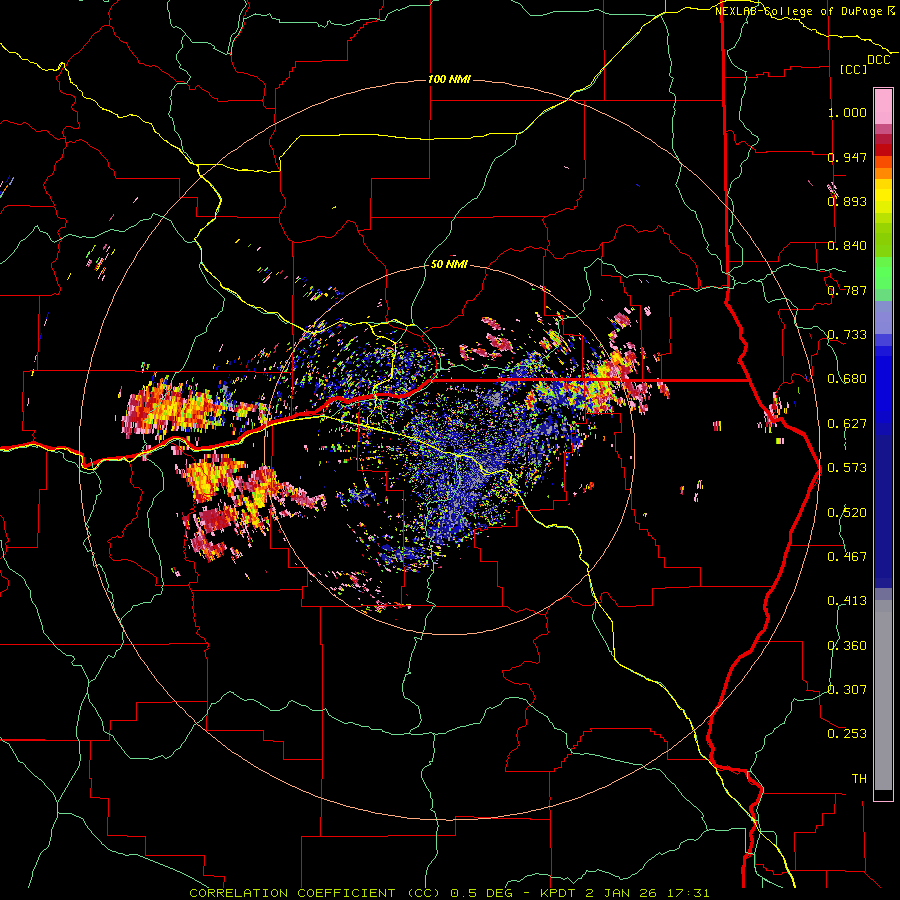Click the 0.733 scale value
This screenshot has height=900, width=900.
pos(847,335)
